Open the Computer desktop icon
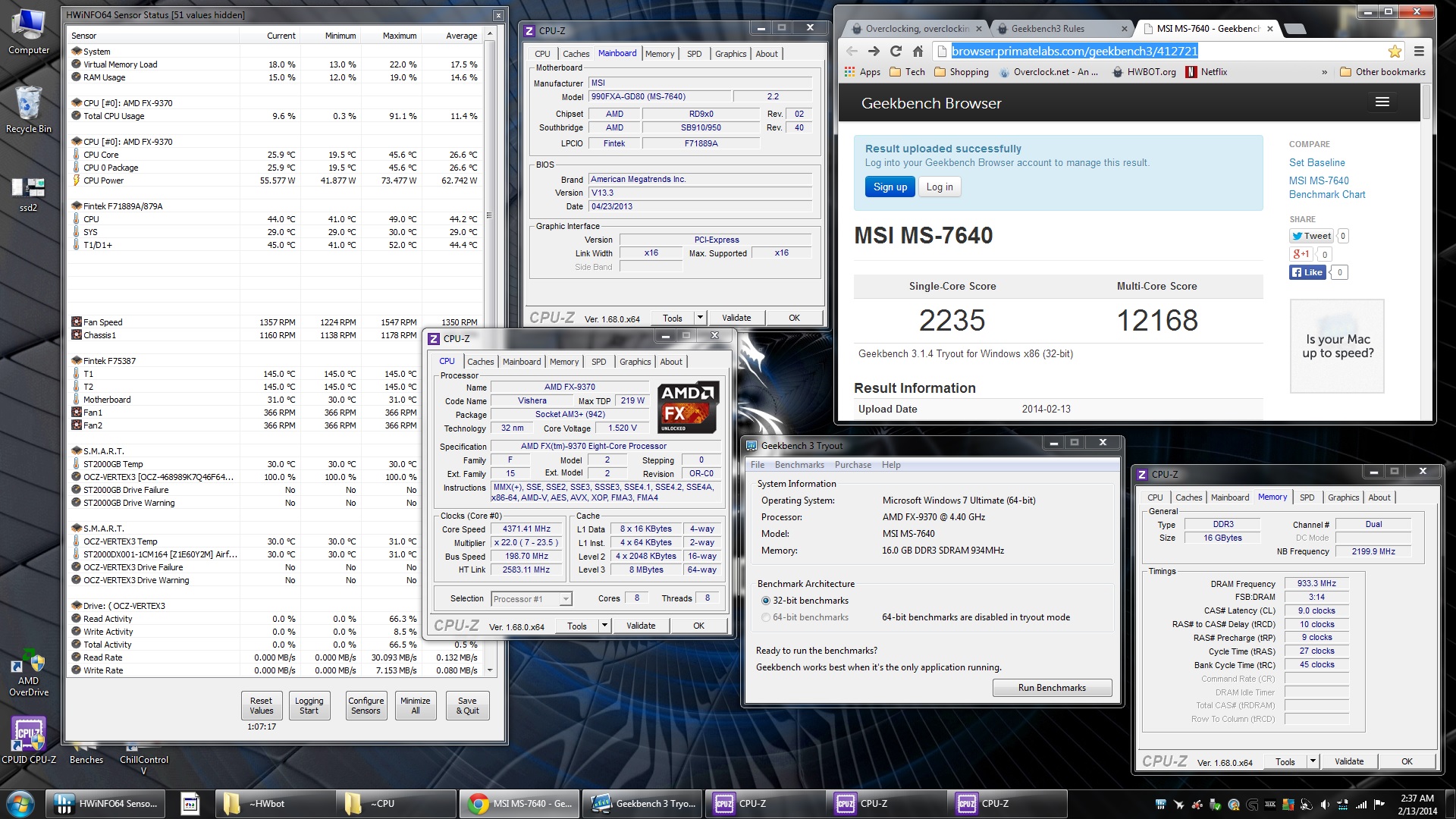Screen dimensions: 1456x819 point(28,33)
